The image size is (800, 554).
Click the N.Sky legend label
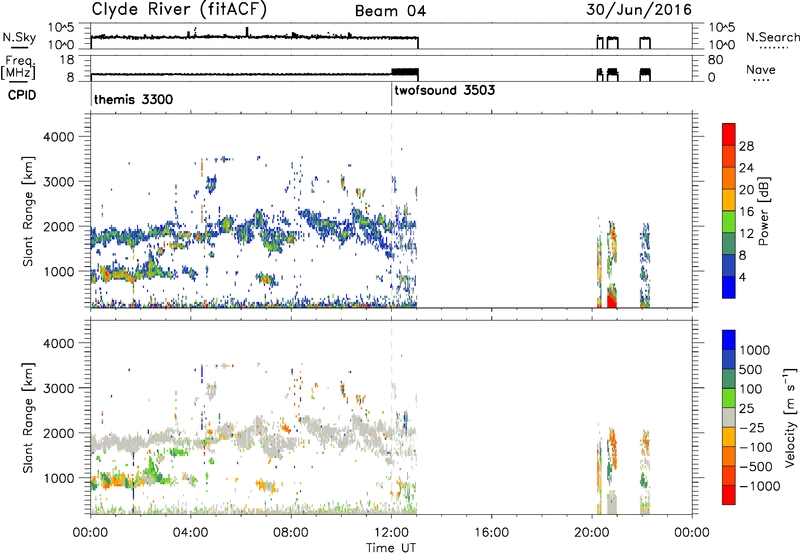(x=19, y=37)
